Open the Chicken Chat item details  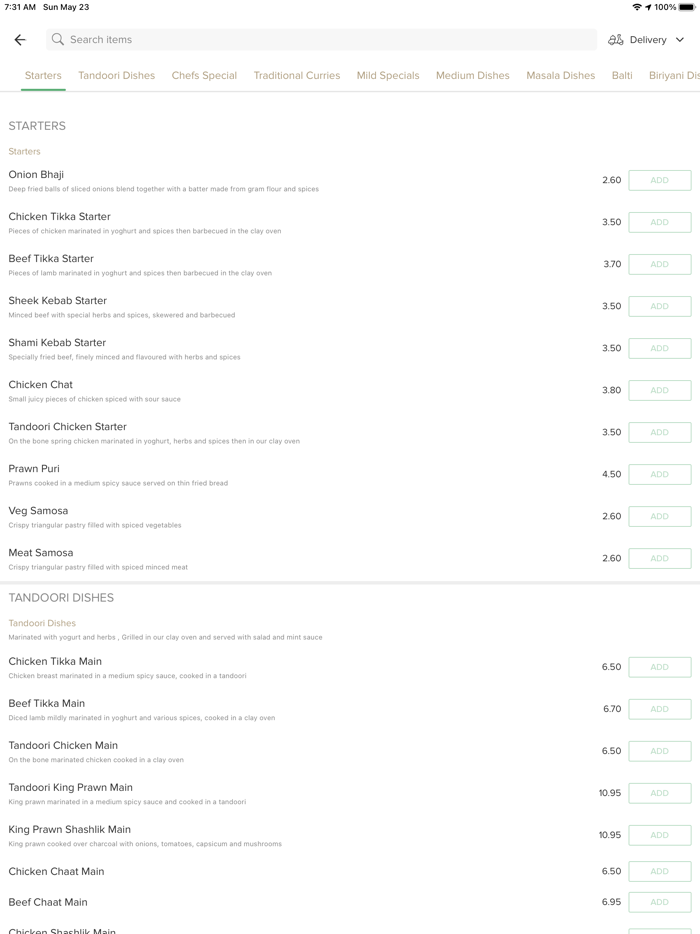pyautogui.click(x=41, y=385)
